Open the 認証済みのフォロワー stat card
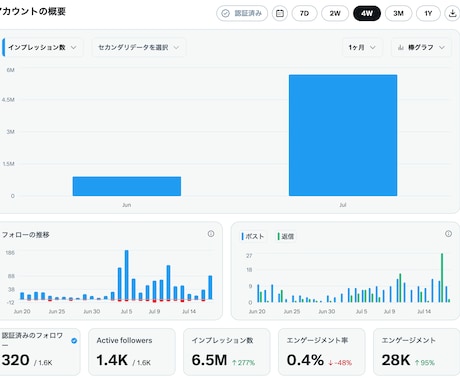This screenshot has width=460, height=380. 40,351
